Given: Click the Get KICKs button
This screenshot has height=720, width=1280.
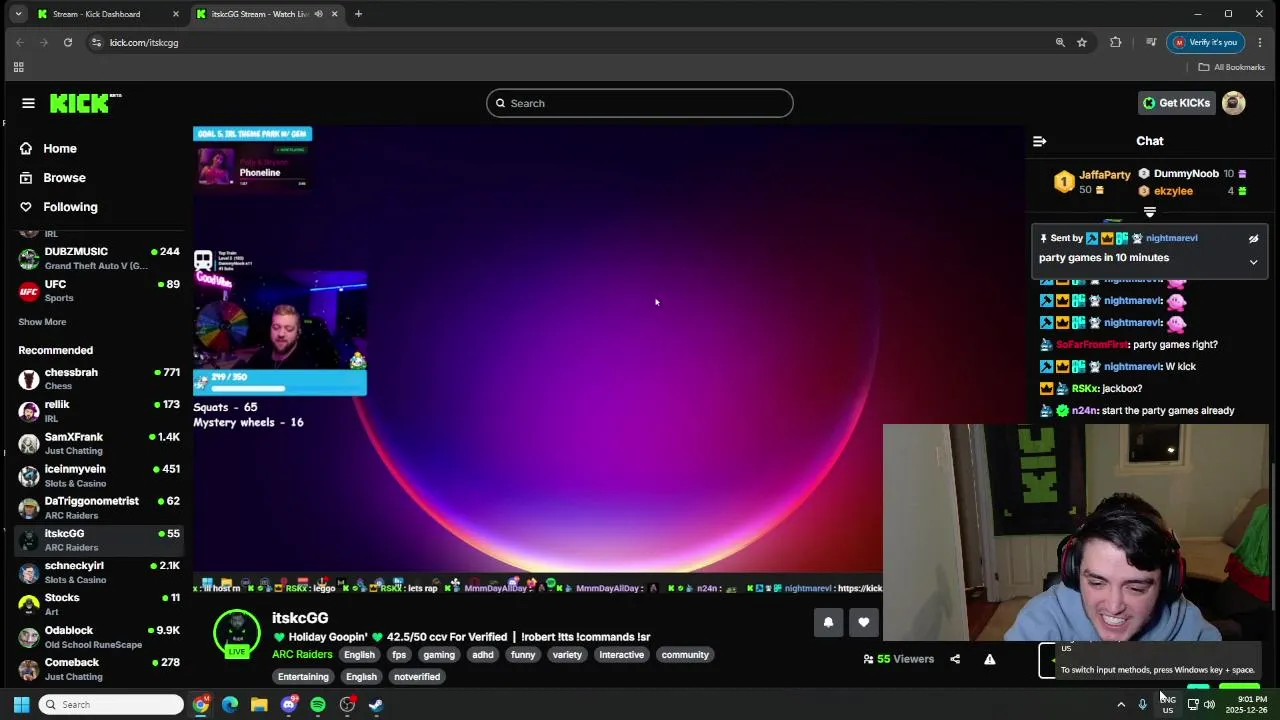Looking at the screenshot, I should tap(1177, 103).
